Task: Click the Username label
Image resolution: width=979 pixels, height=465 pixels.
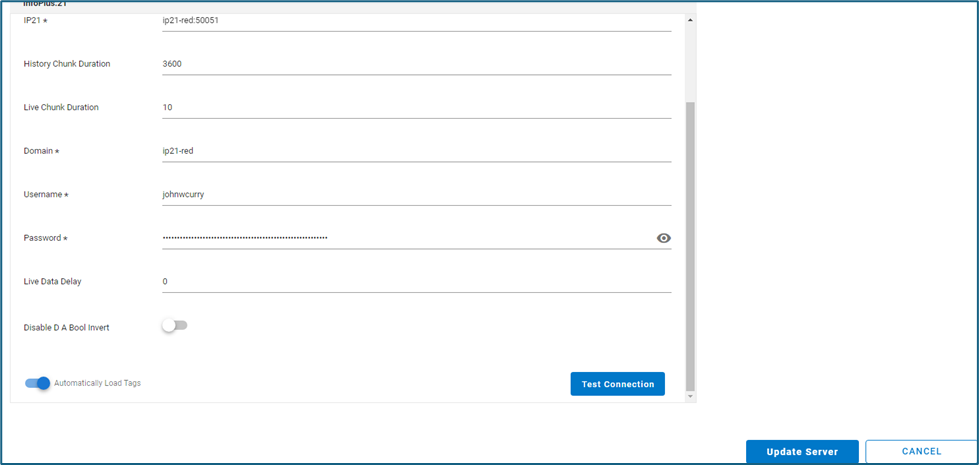Action: tap(46, 194)
